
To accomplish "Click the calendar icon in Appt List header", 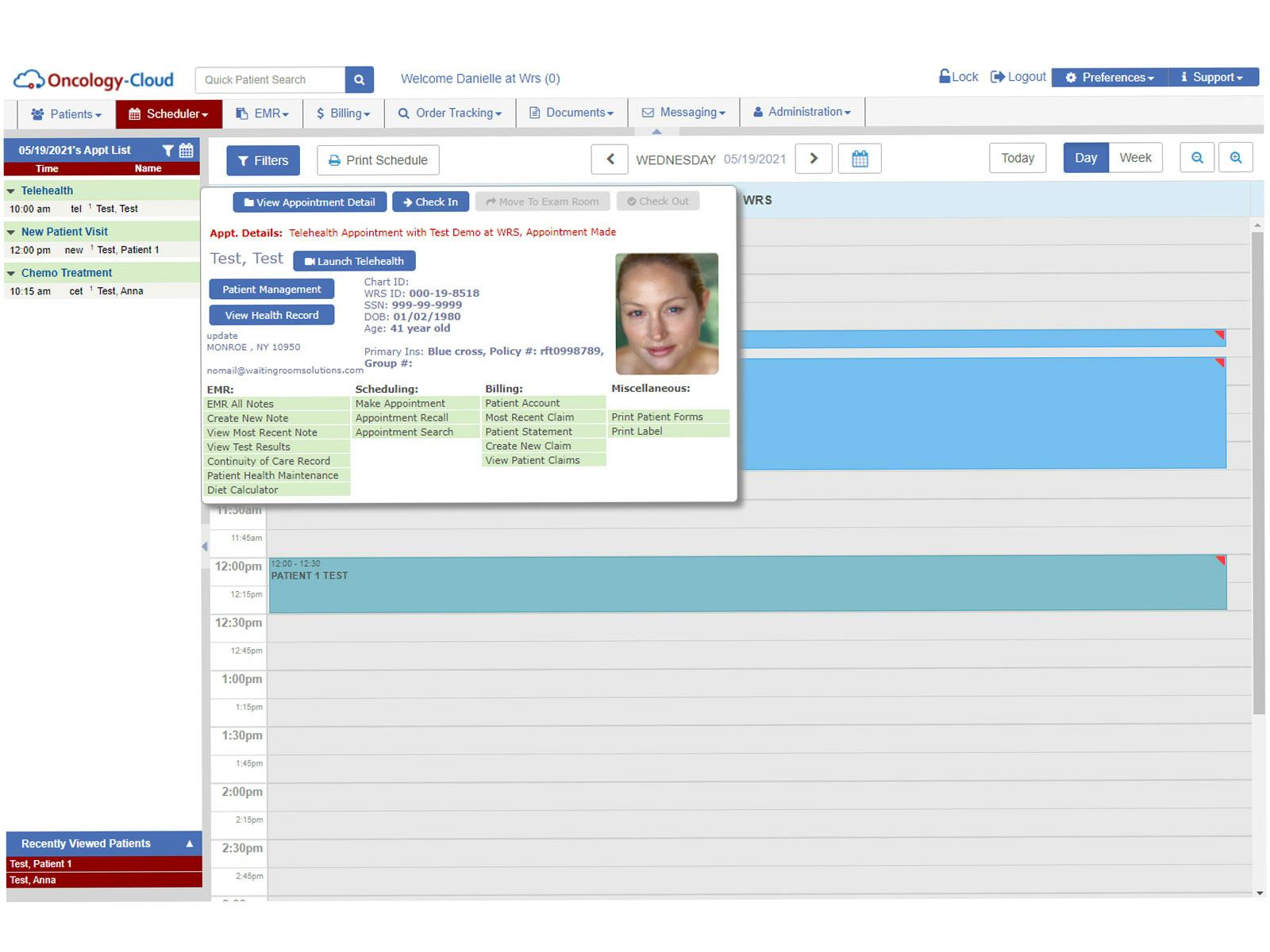I will click(185, 149).
